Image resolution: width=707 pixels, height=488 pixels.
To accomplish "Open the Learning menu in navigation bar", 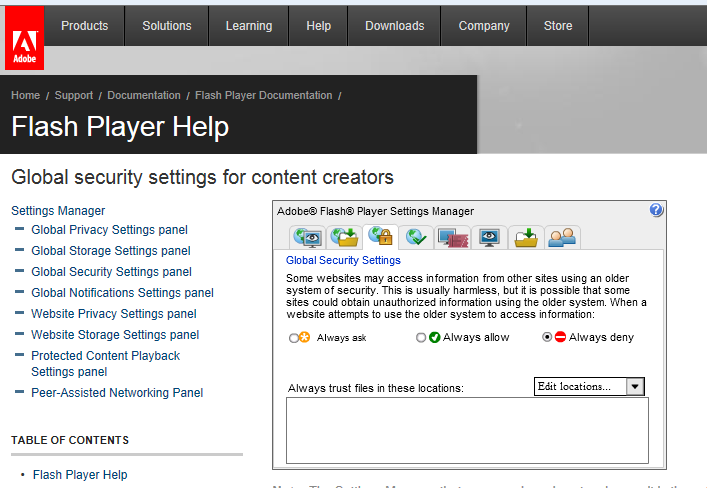I will click(x=248, y=26).
